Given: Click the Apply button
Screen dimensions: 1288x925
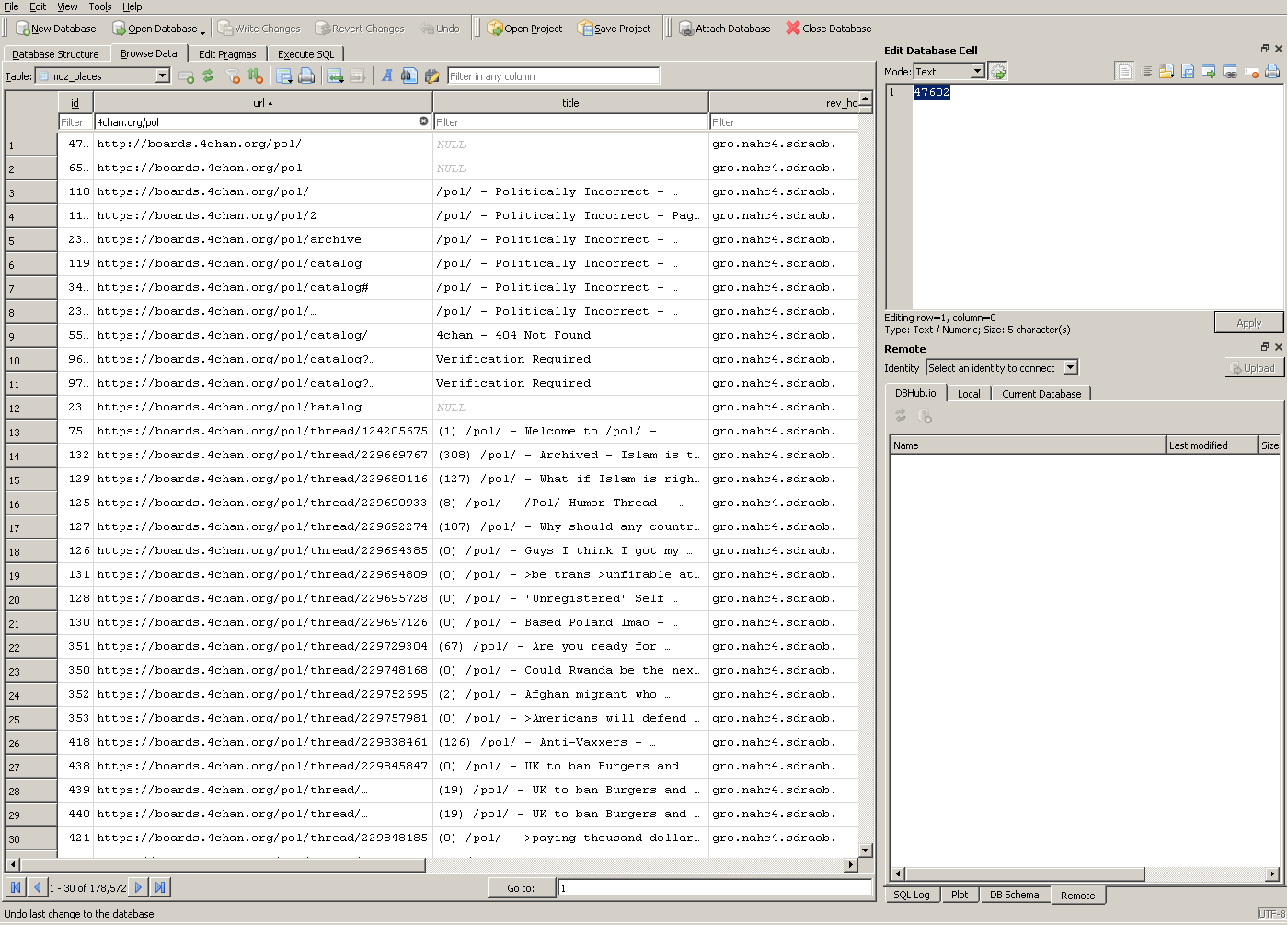Looking at the screenshot, I should 1248,322.
